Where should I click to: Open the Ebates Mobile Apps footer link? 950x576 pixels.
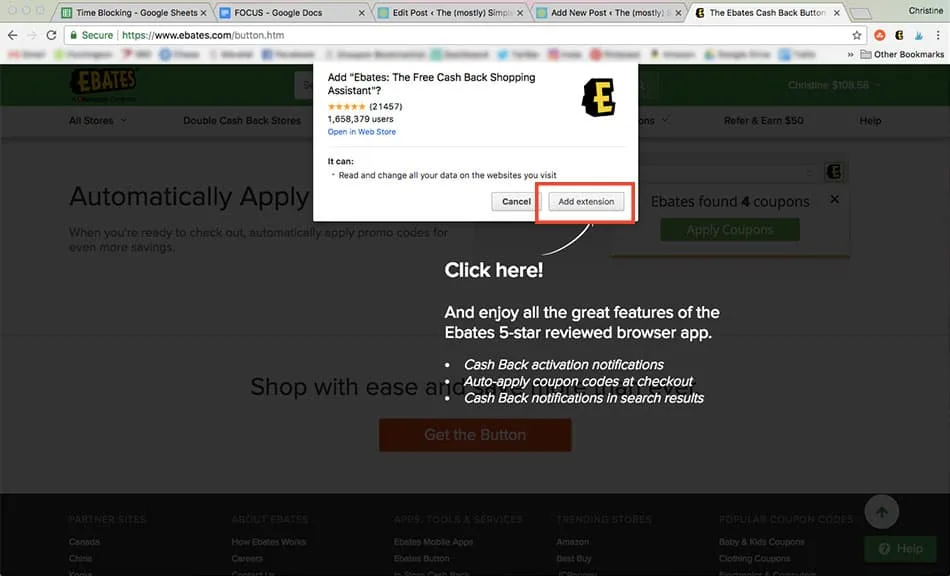click(433, 542)
